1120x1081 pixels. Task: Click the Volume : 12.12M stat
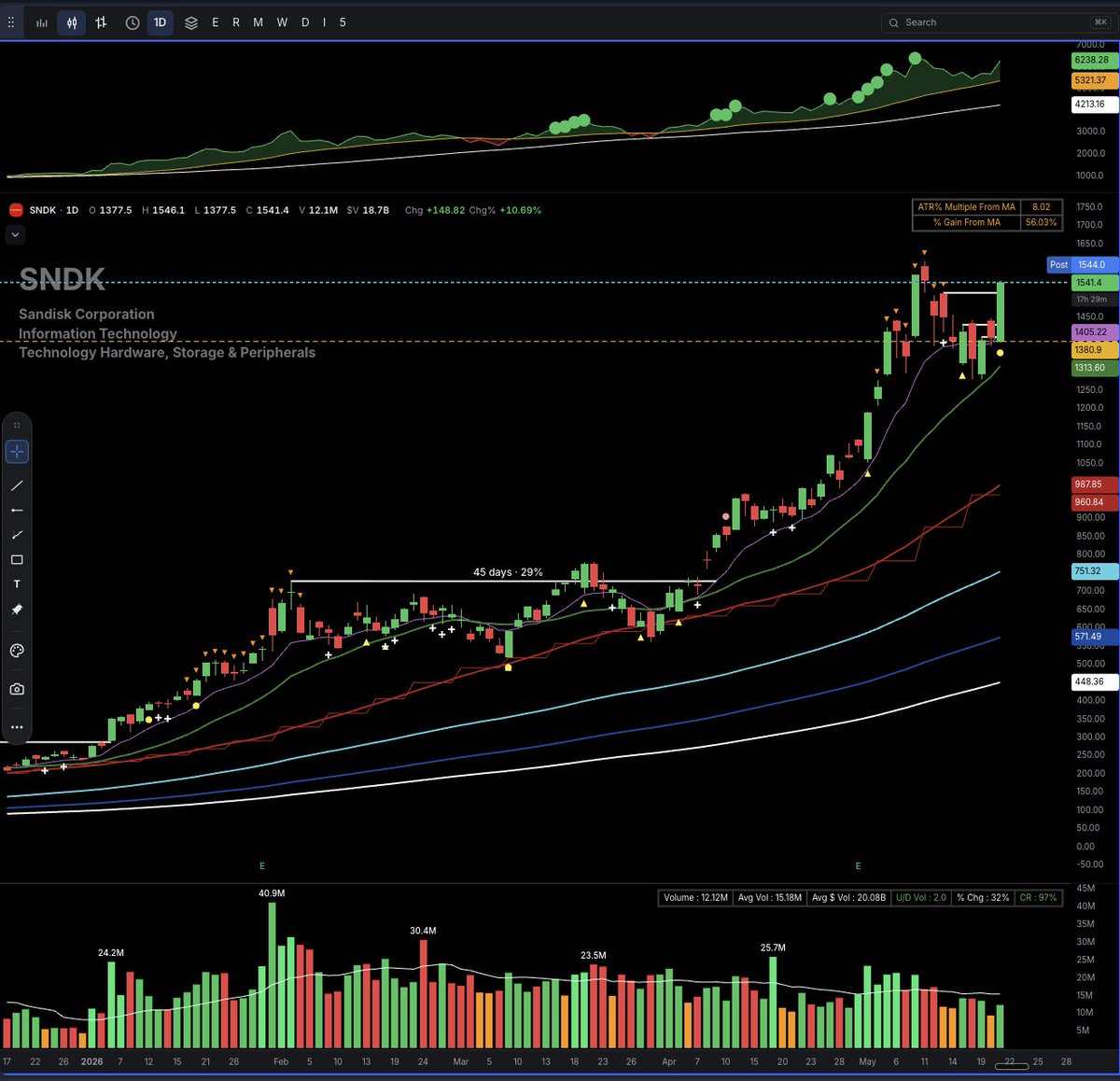click(x=694, y=897)
